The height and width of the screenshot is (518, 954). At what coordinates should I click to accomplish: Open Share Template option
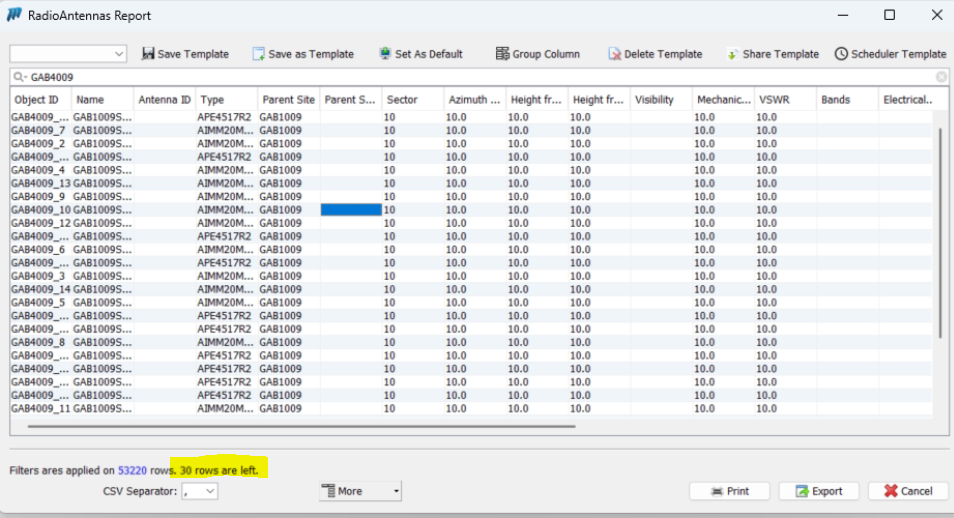point(733,54)
